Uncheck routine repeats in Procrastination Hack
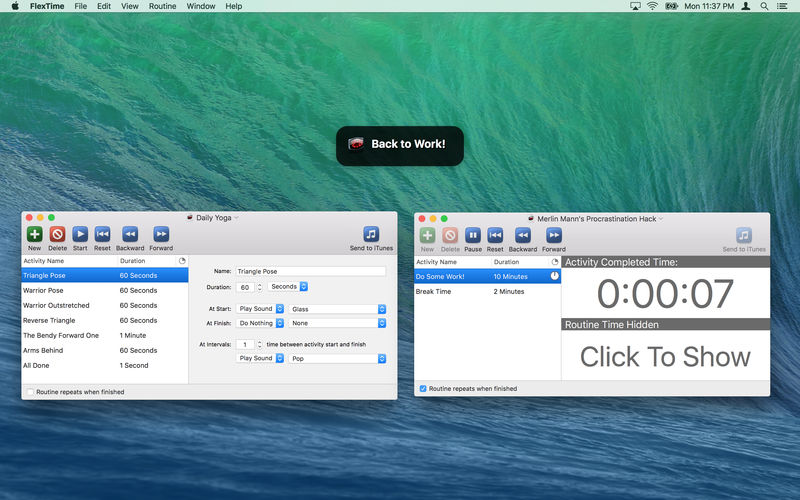This screenshot has height=500, width=800. point(423,388)
